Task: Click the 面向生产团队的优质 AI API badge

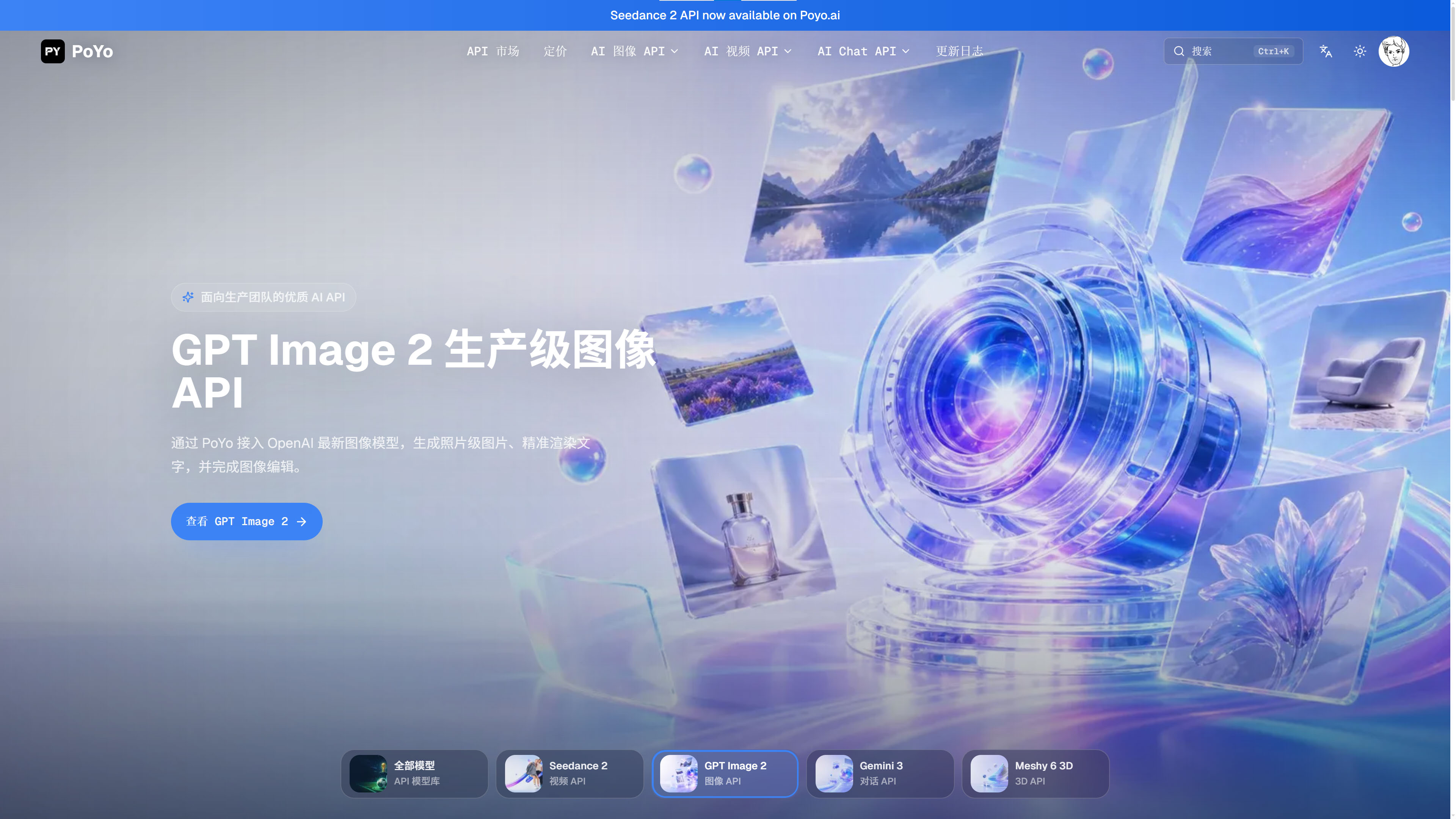Action: click(264, 297)
